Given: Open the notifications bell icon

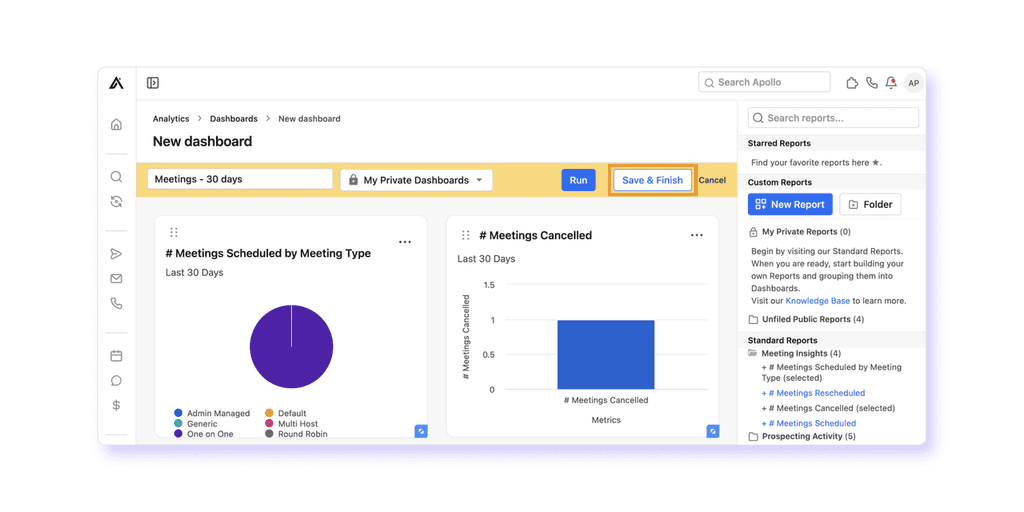Looking at the screenshot, I should (891, 83).
